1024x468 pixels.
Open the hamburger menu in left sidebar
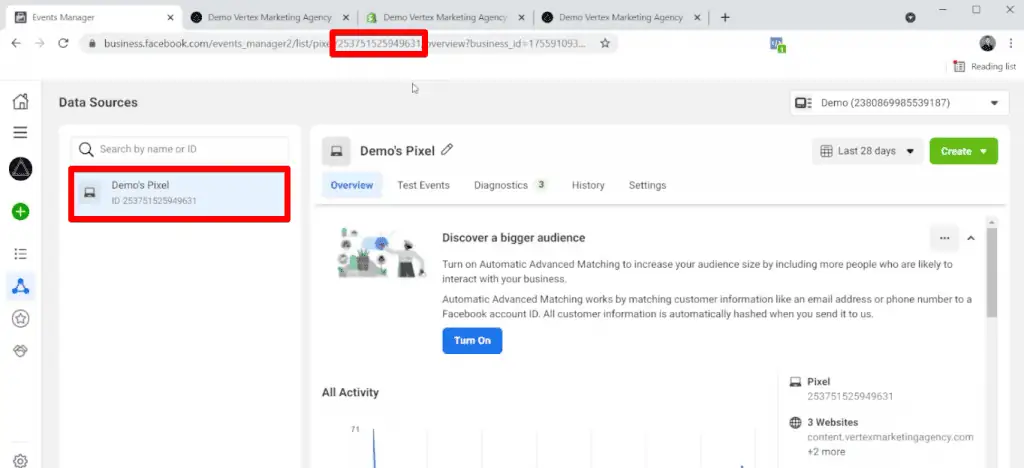coord(20,133)
